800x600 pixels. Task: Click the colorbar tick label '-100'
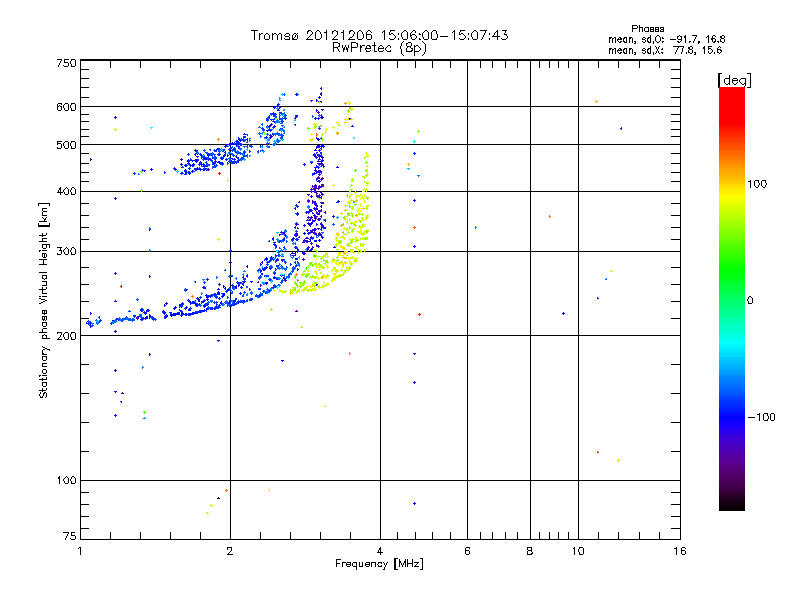pos(761,417)
